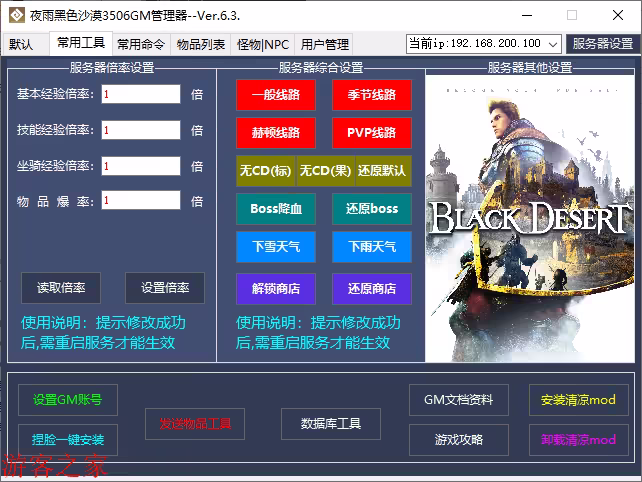642x482 pixels.
Task: Select the 怪物|NPC tab
Action: coord(262,44)
